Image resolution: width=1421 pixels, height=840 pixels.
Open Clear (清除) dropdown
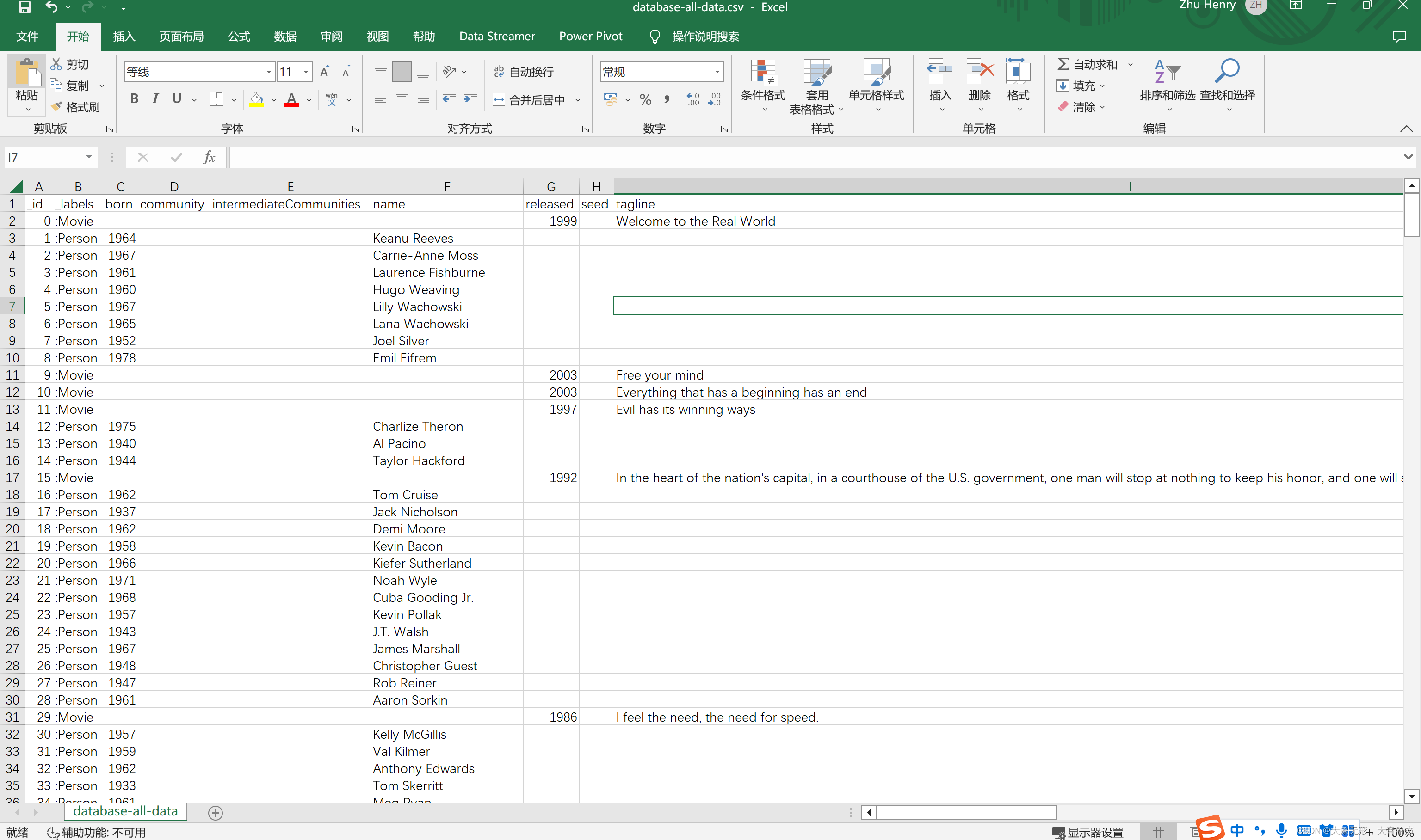point(1081,107)
